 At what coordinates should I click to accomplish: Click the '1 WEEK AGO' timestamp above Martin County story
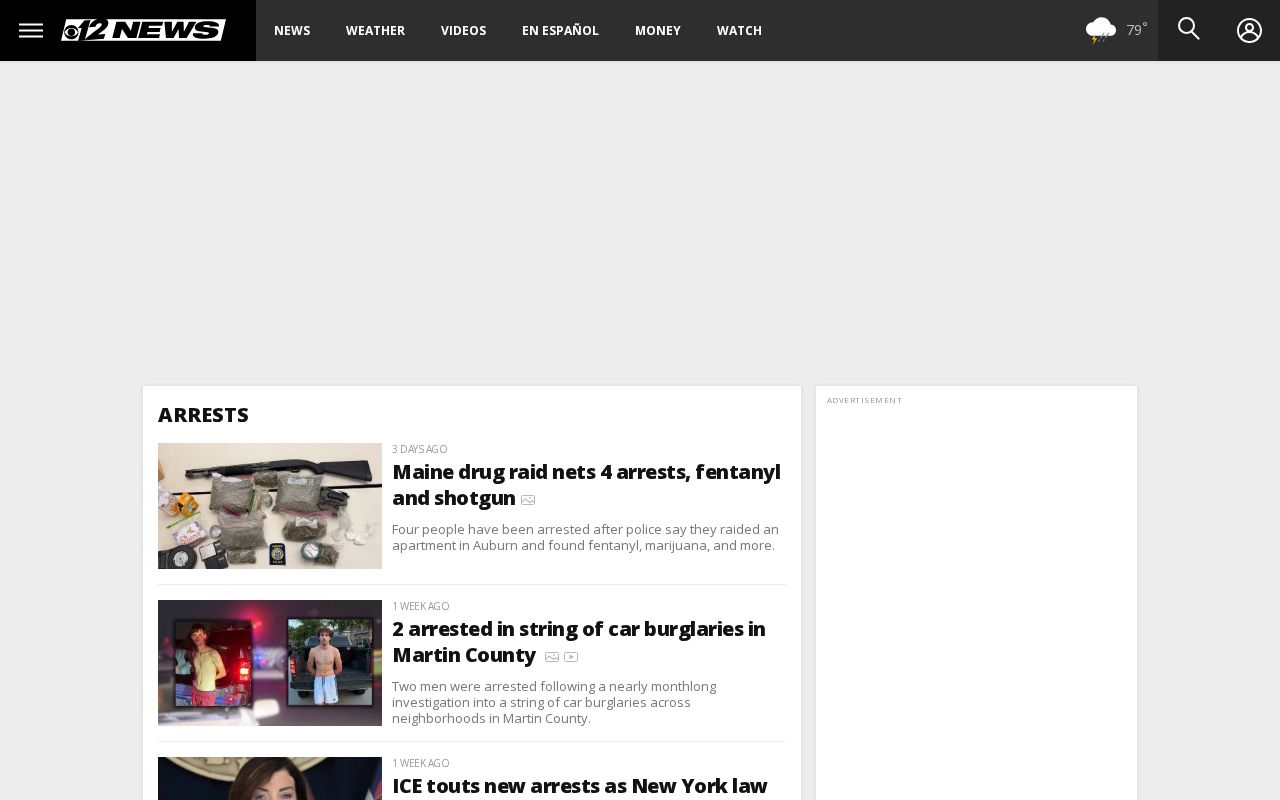tap(420, 606)
